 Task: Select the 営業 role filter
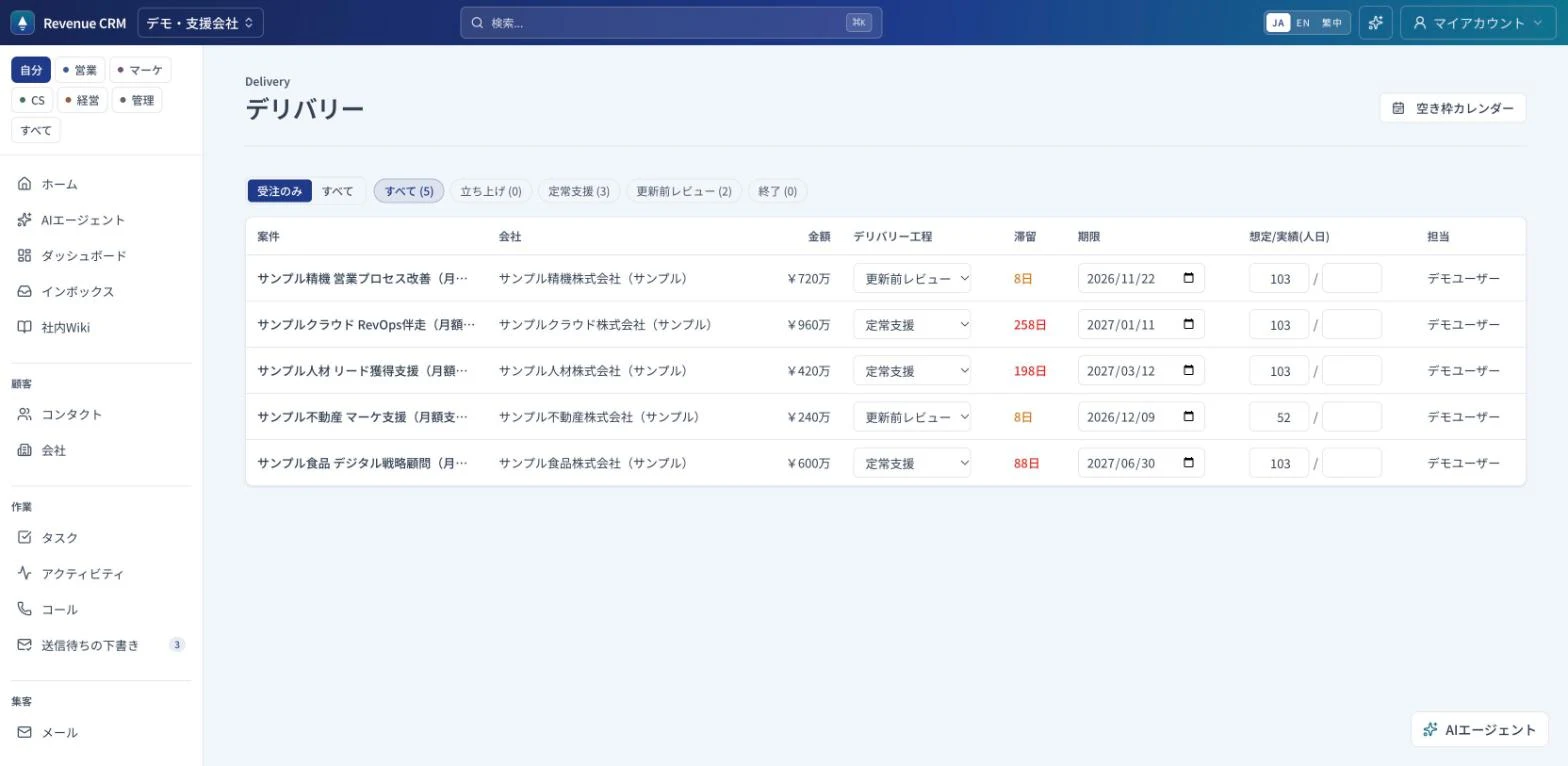80,70
